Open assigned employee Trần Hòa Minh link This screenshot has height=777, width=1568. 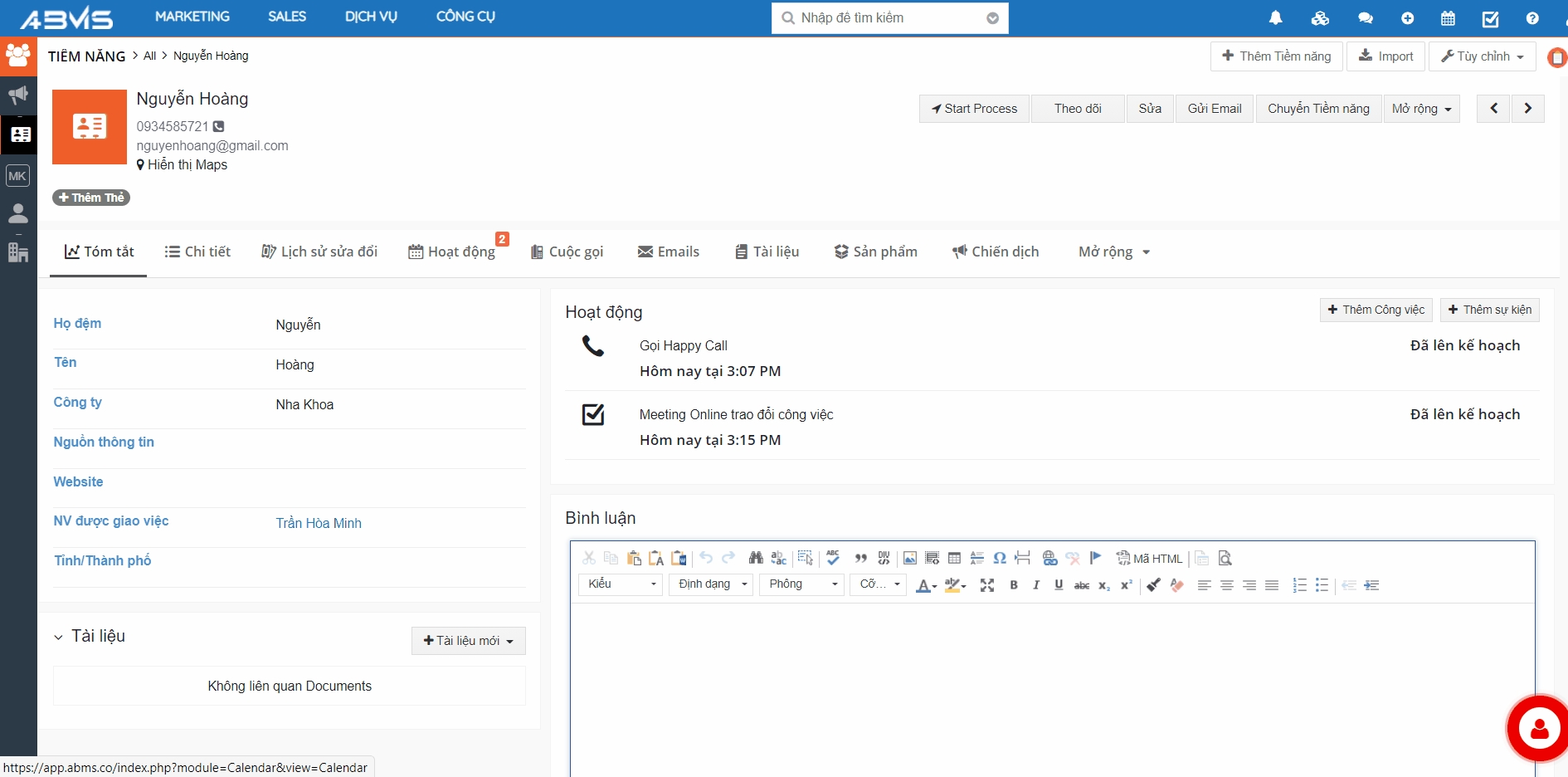[x=319, y=523]
